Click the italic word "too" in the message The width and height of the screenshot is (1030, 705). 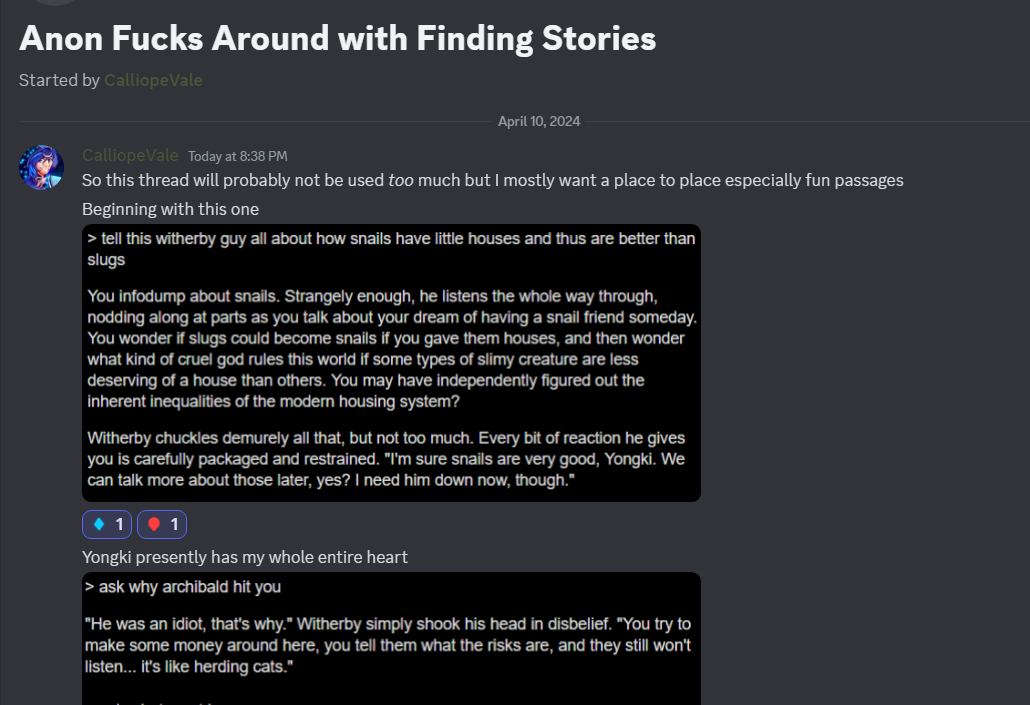(401, 181)
